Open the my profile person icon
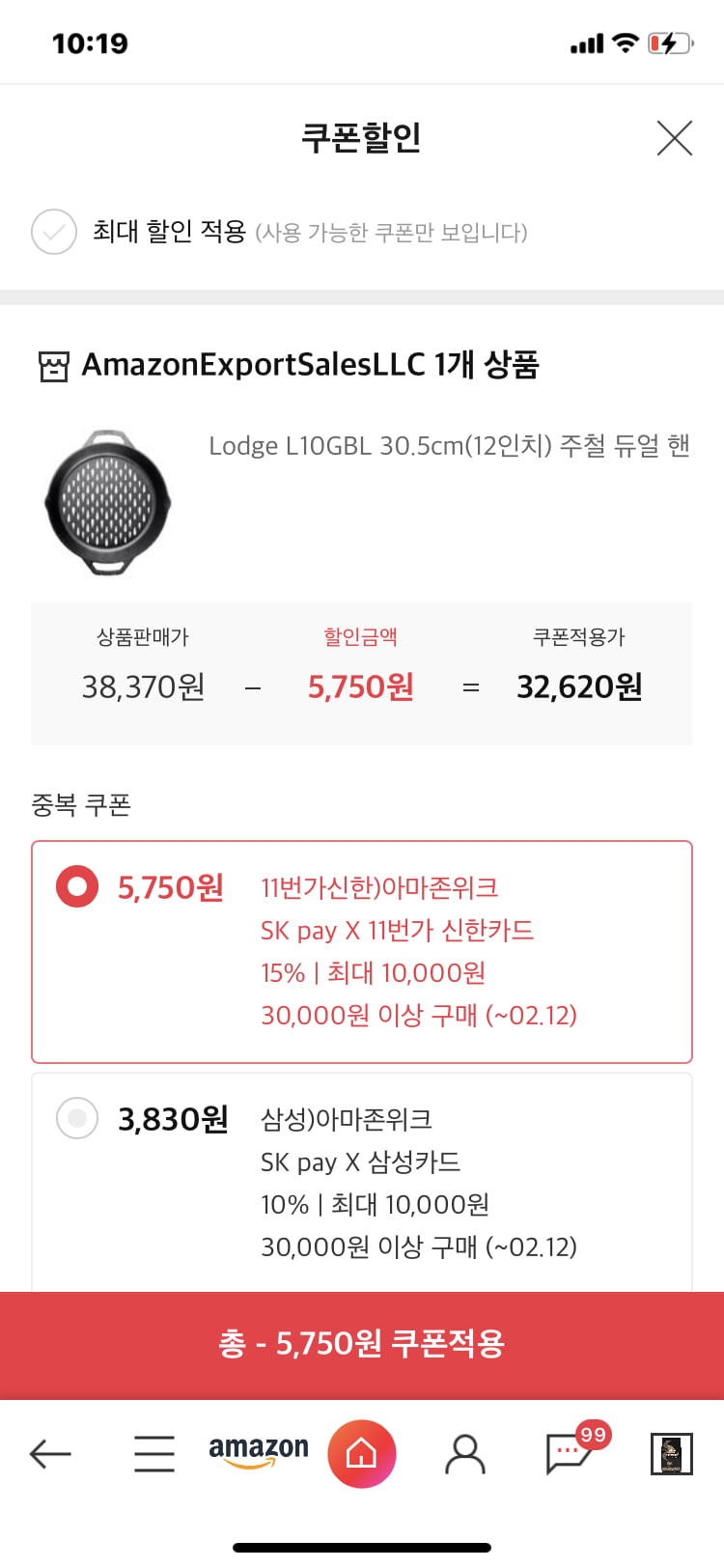Image resolution: width=724 pixels, height=1568 pixels. (x=465, y=1453)
